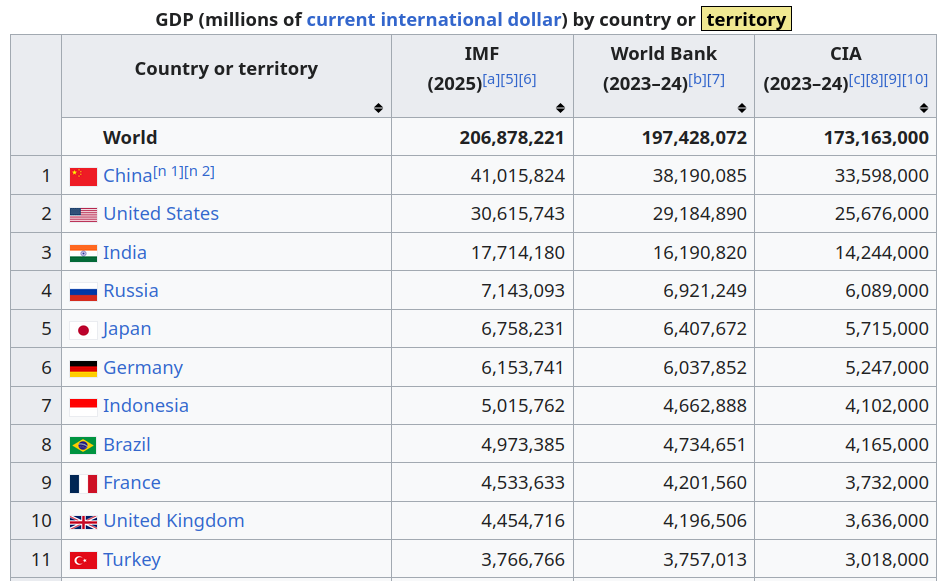This screenshot has height=581, width=944.
Task: Open the United States link
Action: click(x=161, y=214)
